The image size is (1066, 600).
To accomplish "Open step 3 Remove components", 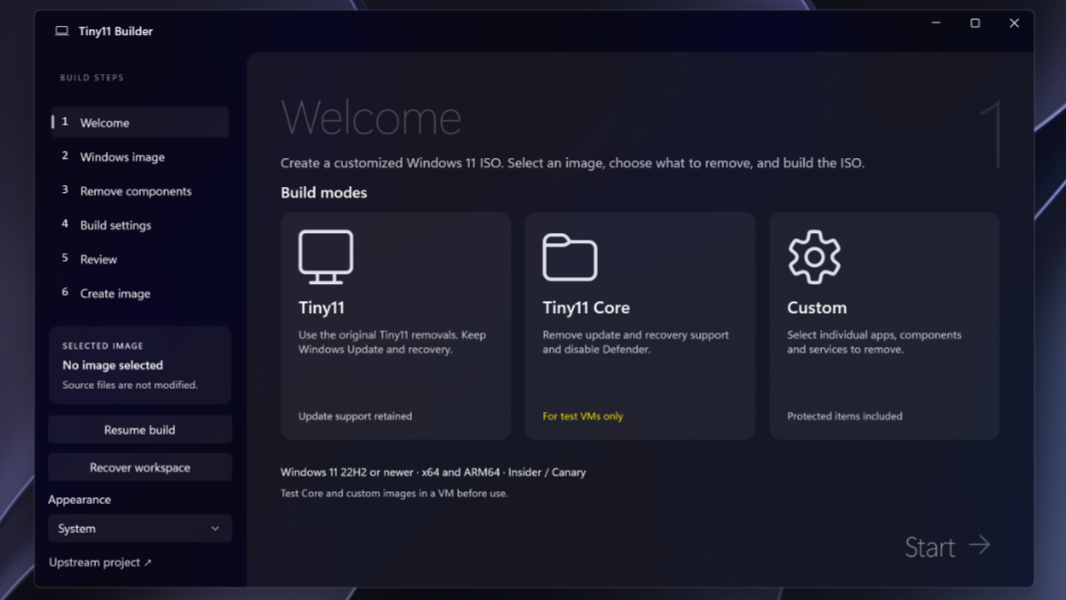I will [140, 191].
